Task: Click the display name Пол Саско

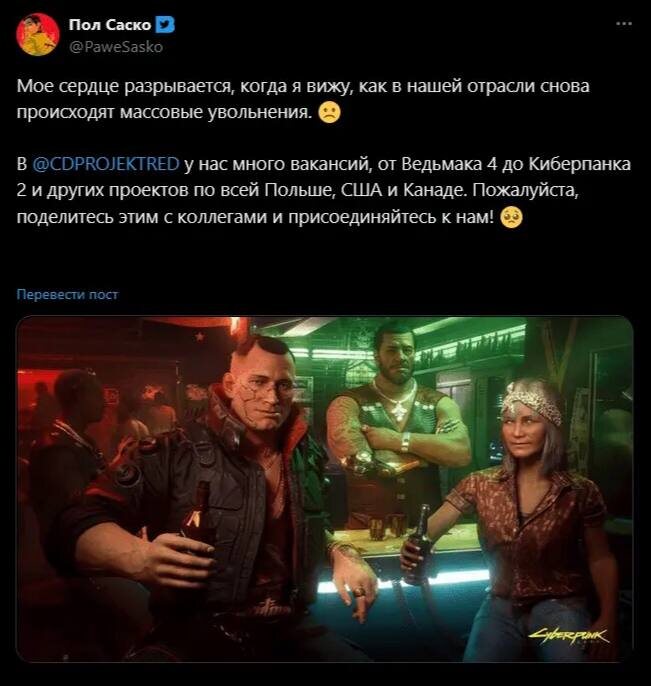Action: [110, 25]
